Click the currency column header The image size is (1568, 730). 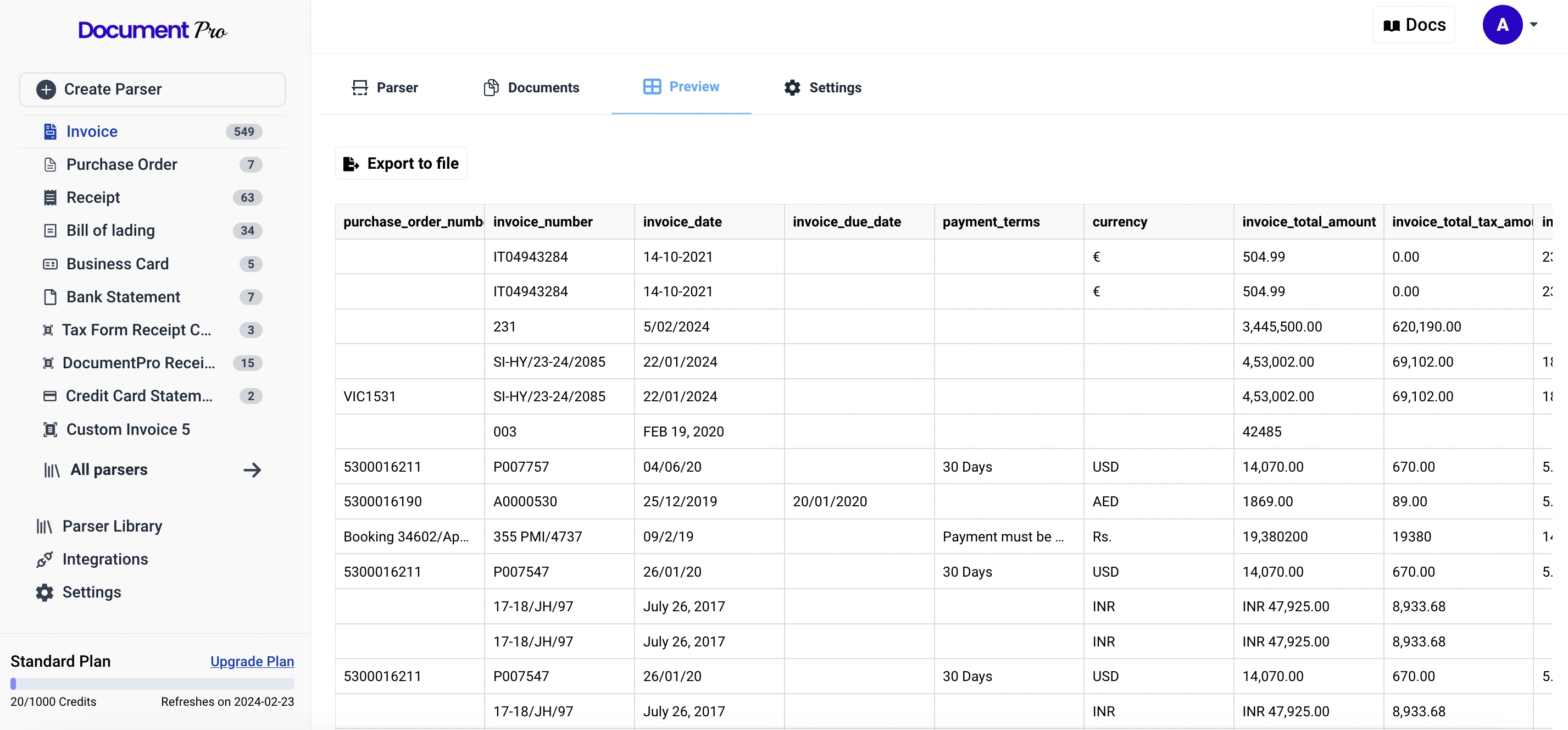(x=1158, y=222)
